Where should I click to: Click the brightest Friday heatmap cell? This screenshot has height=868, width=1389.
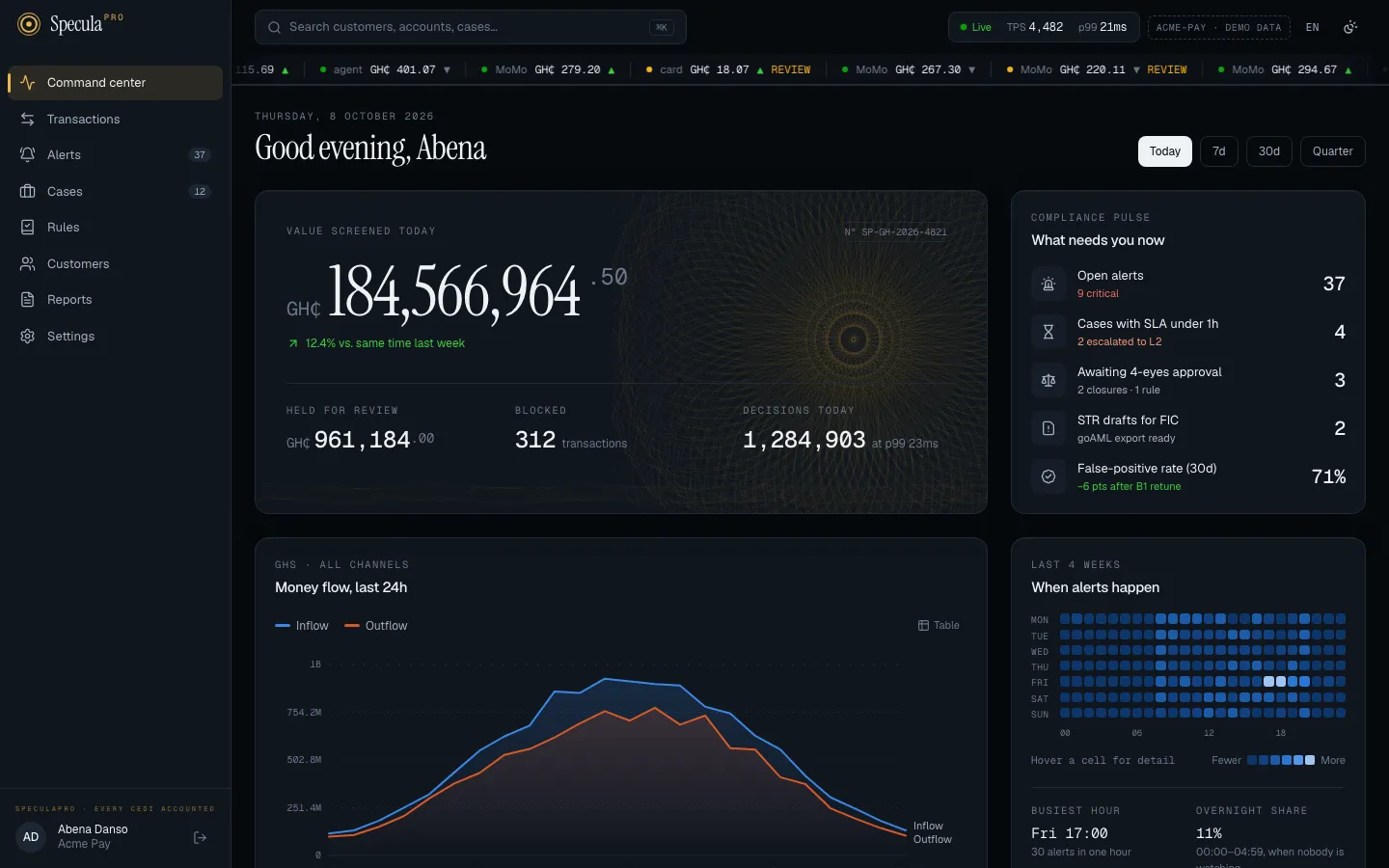(1268, 682)
